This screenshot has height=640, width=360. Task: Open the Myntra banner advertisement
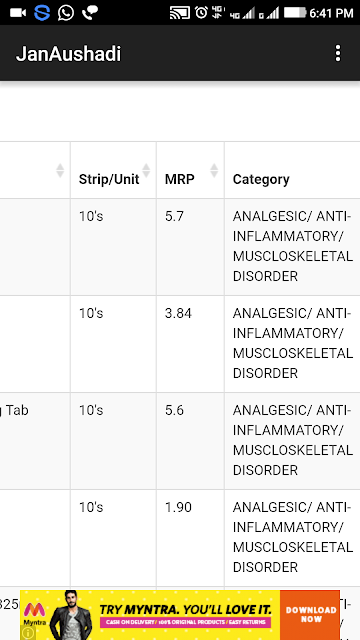pyautogui.click(x=180, y=615)
